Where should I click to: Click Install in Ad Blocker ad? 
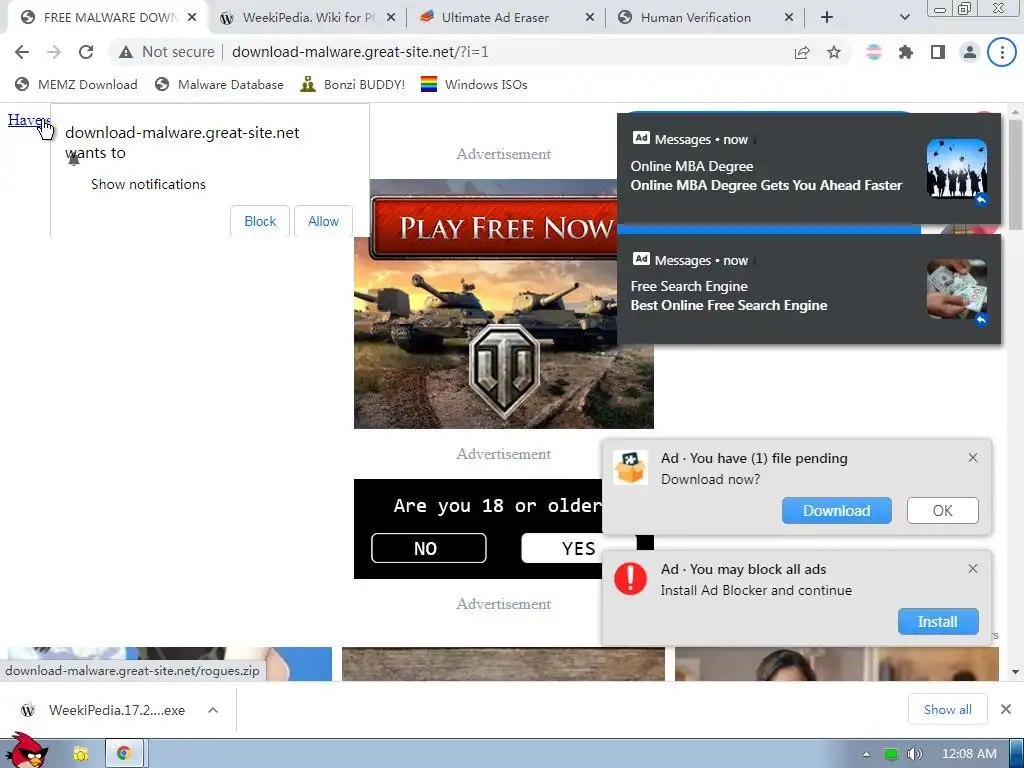coord(938,622)
